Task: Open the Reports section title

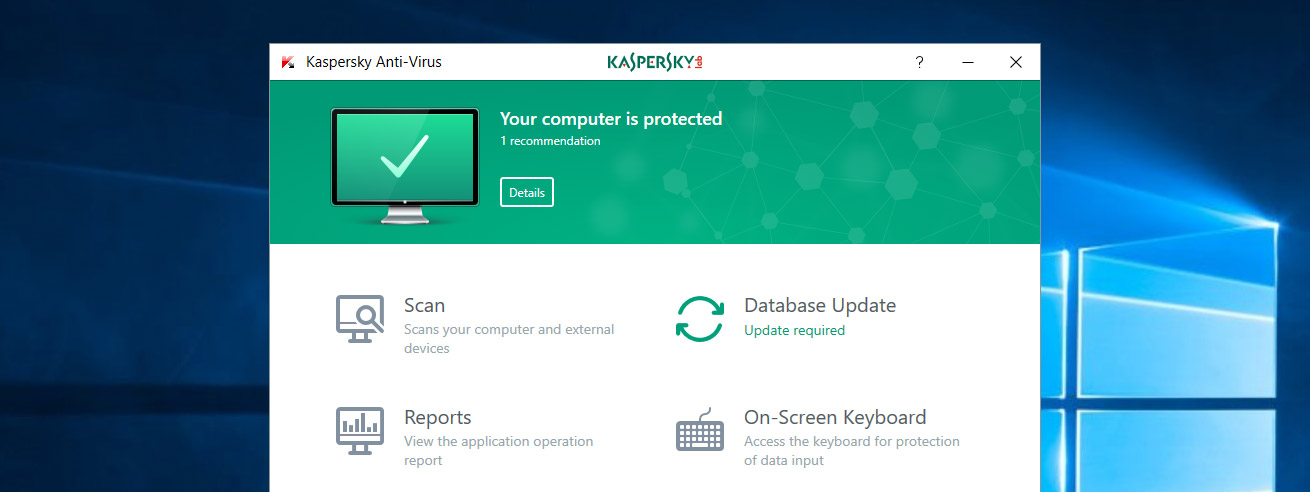Action: (x=437, y=417)
